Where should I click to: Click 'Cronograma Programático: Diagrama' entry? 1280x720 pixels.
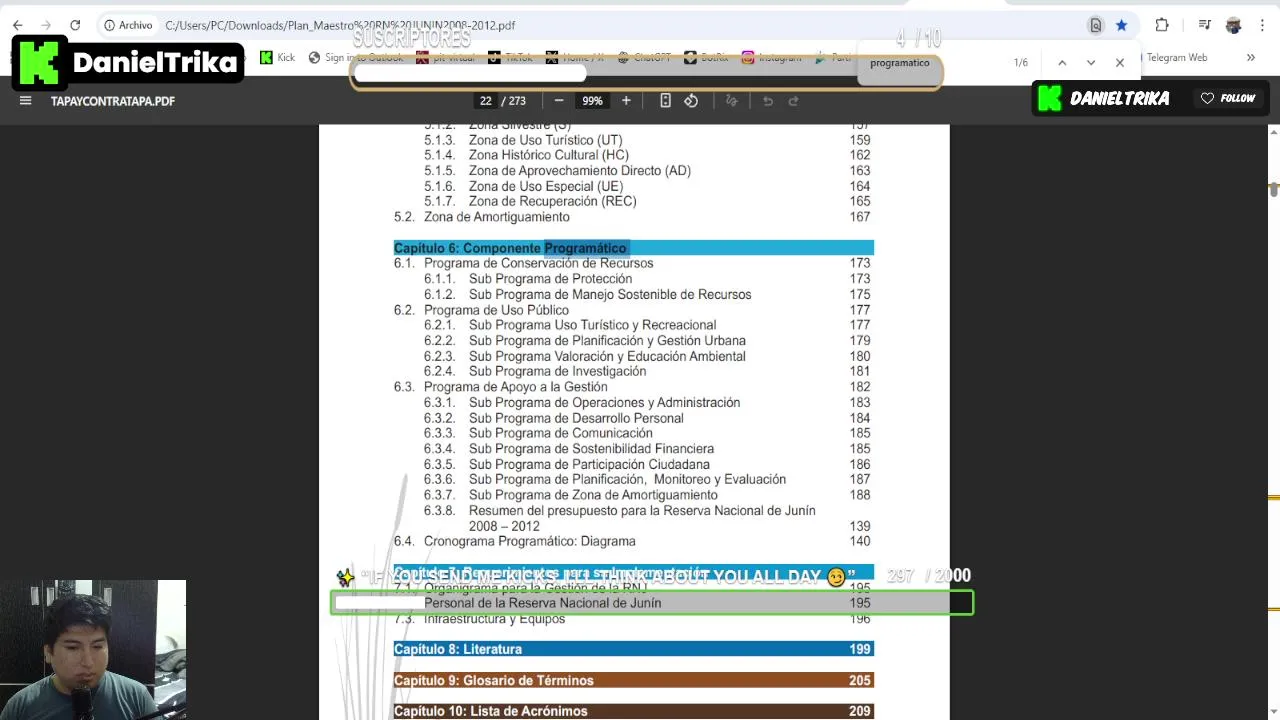(x=529, y=541)
